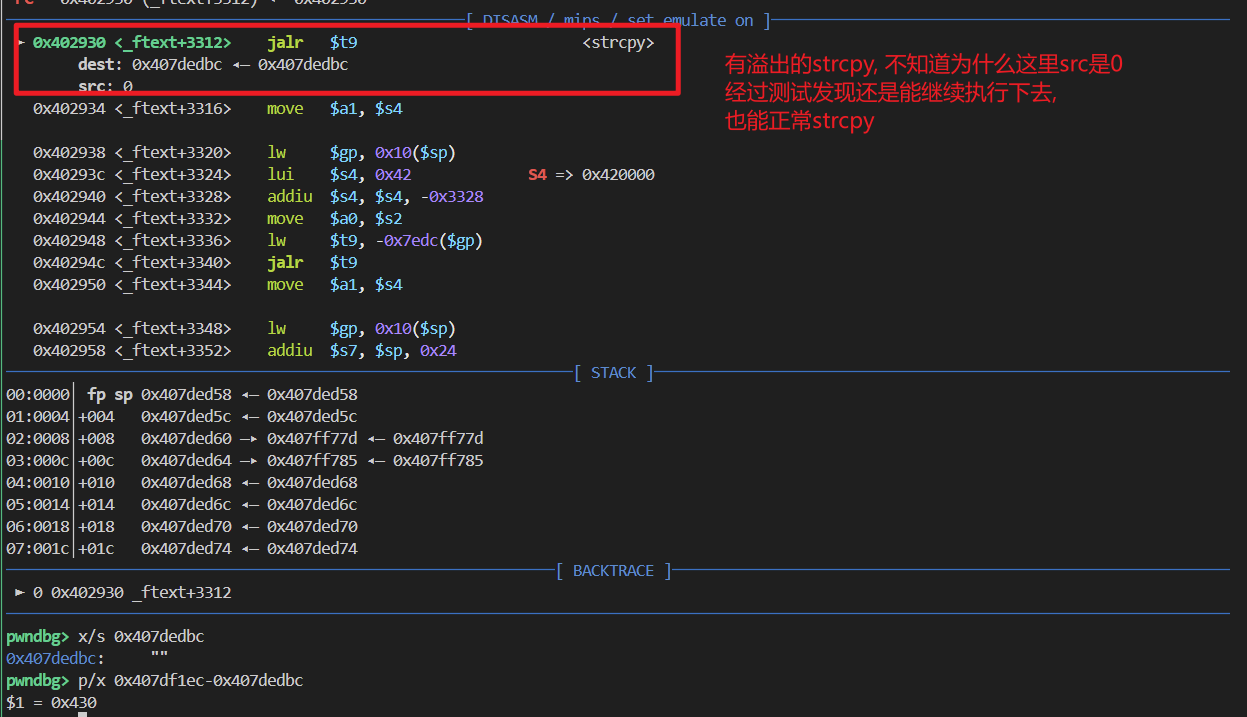Click the S4 => 0x420000 register annotation

pyautogui.click(x=590, y=175)
